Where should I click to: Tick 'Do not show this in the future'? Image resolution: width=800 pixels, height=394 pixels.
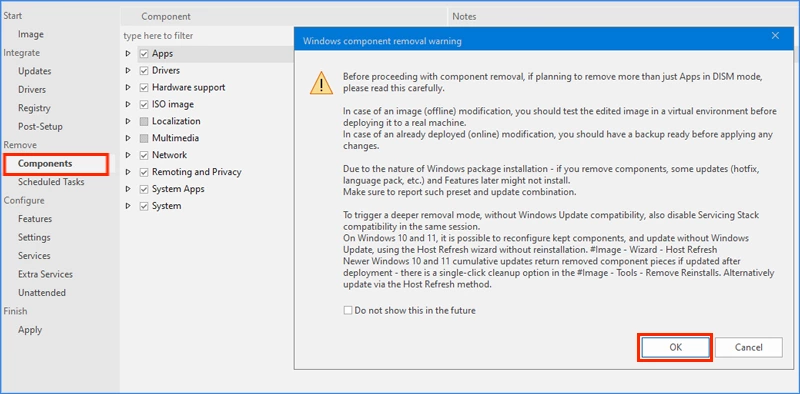(348, 310)
